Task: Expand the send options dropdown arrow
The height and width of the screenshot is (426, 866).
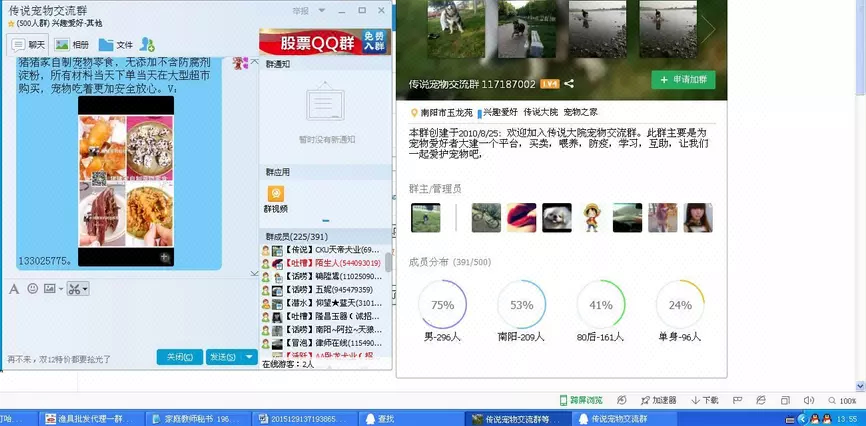Action: coord(250,357)
